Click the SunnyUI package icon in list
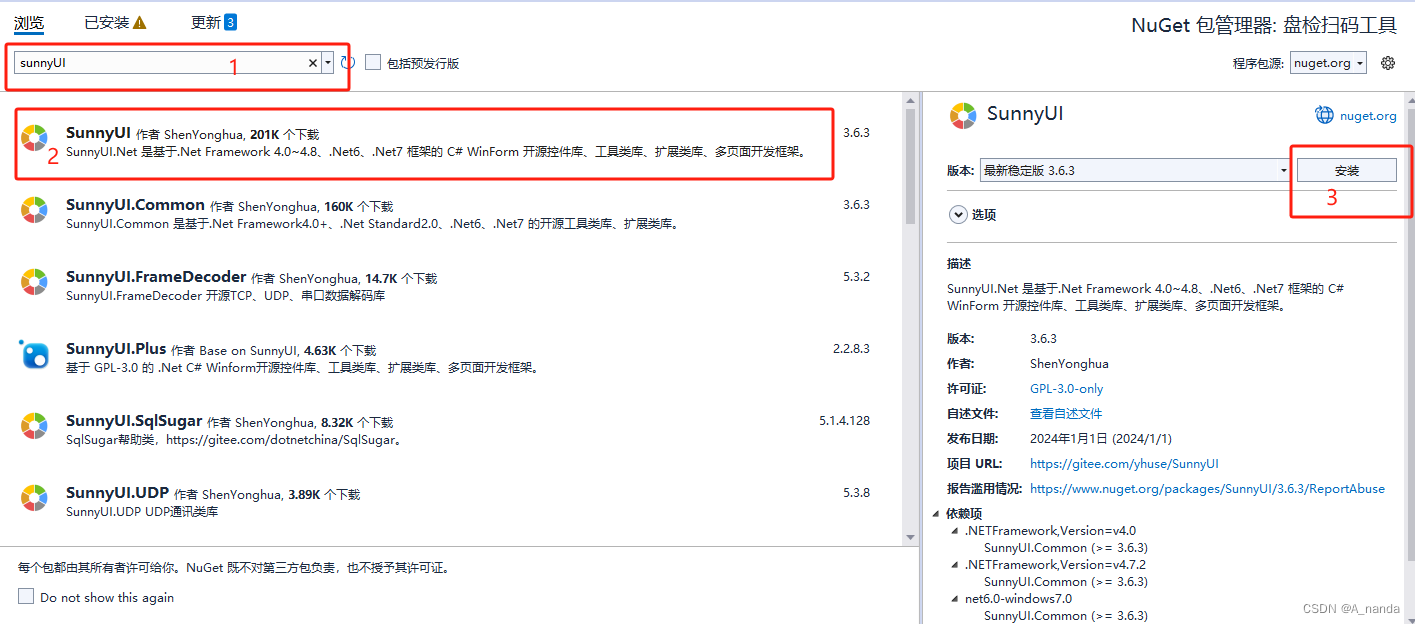The height and width of the screenshot is (624, 1415). pyautogui.click(x=34, y=138)
